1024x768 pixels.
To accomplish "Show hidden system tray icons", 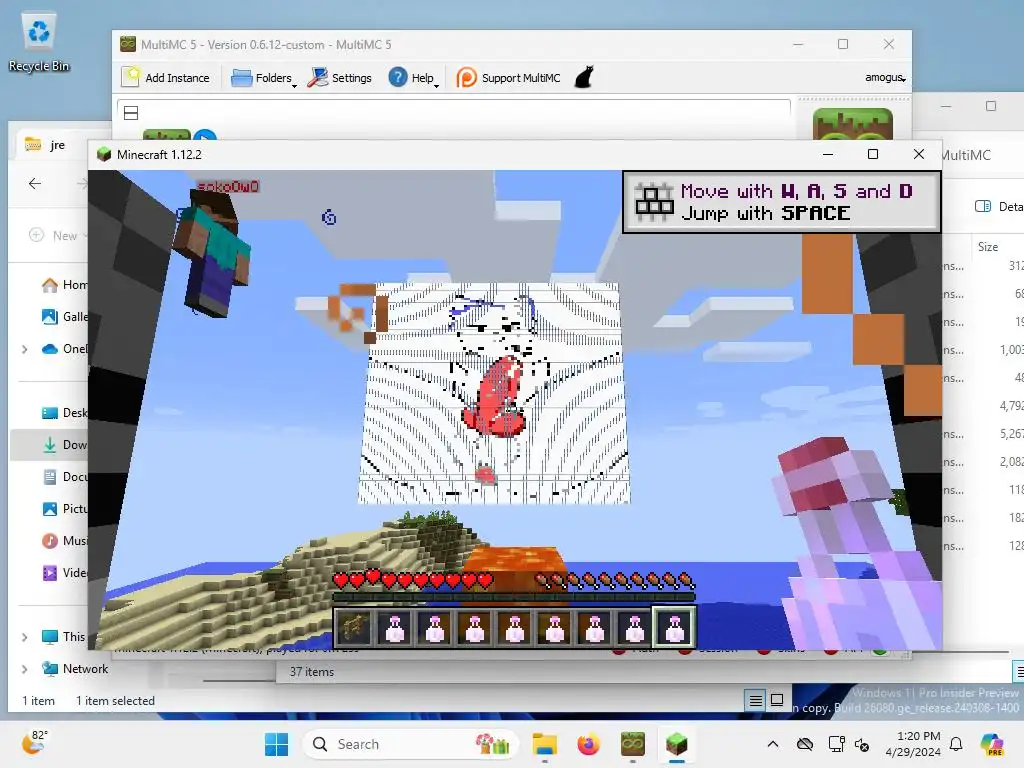I will (773, 744).
